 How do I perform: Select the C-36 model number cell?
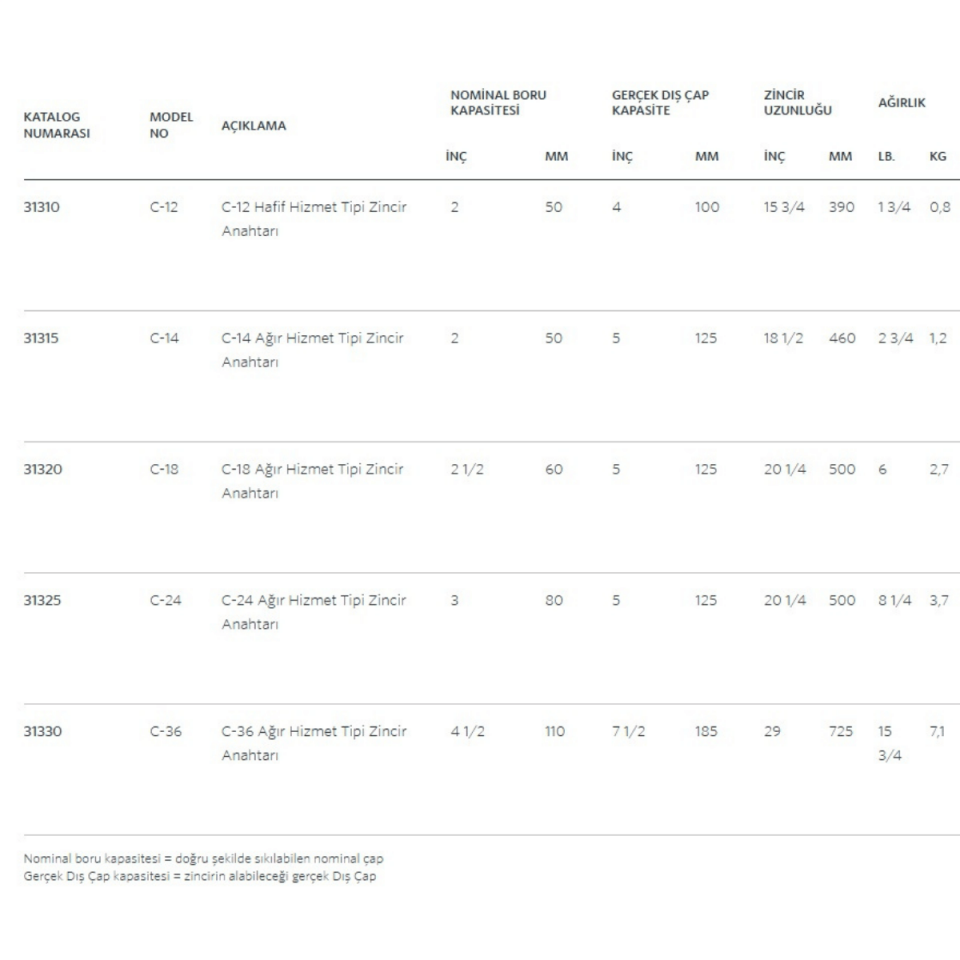pyautogui.click(x=166, y=731)
